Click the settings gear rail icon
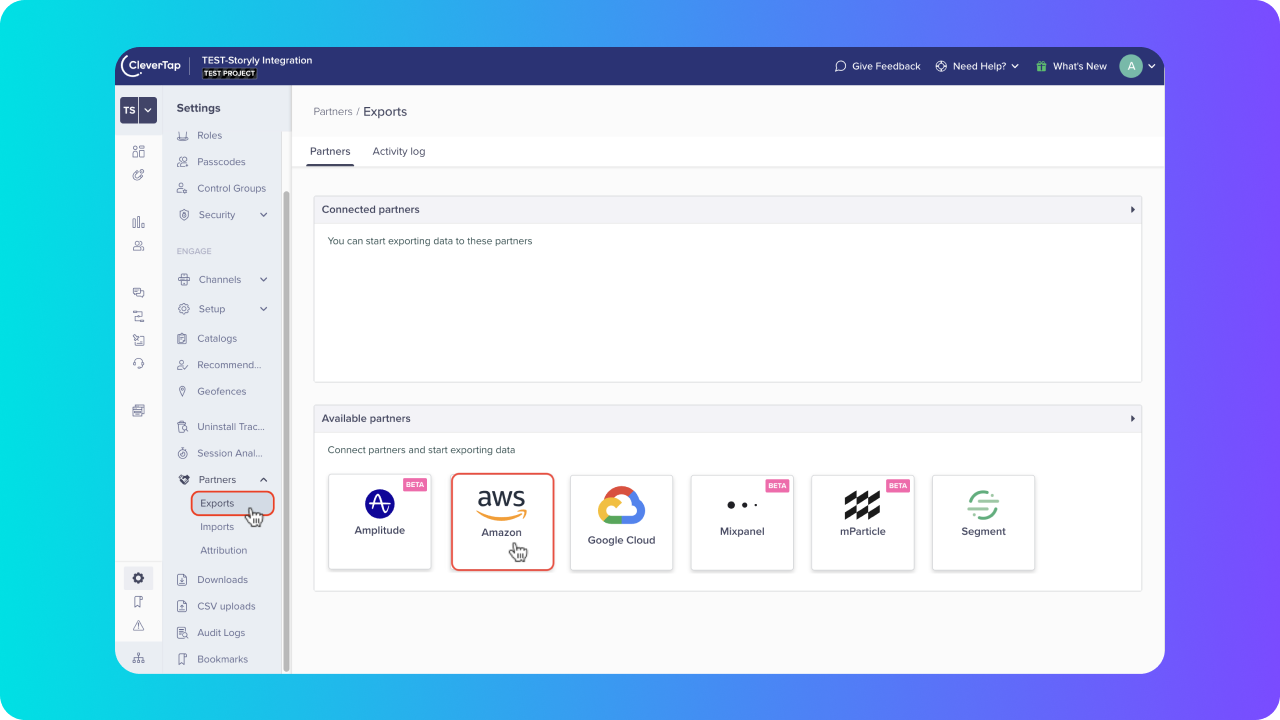 (138, 578)
